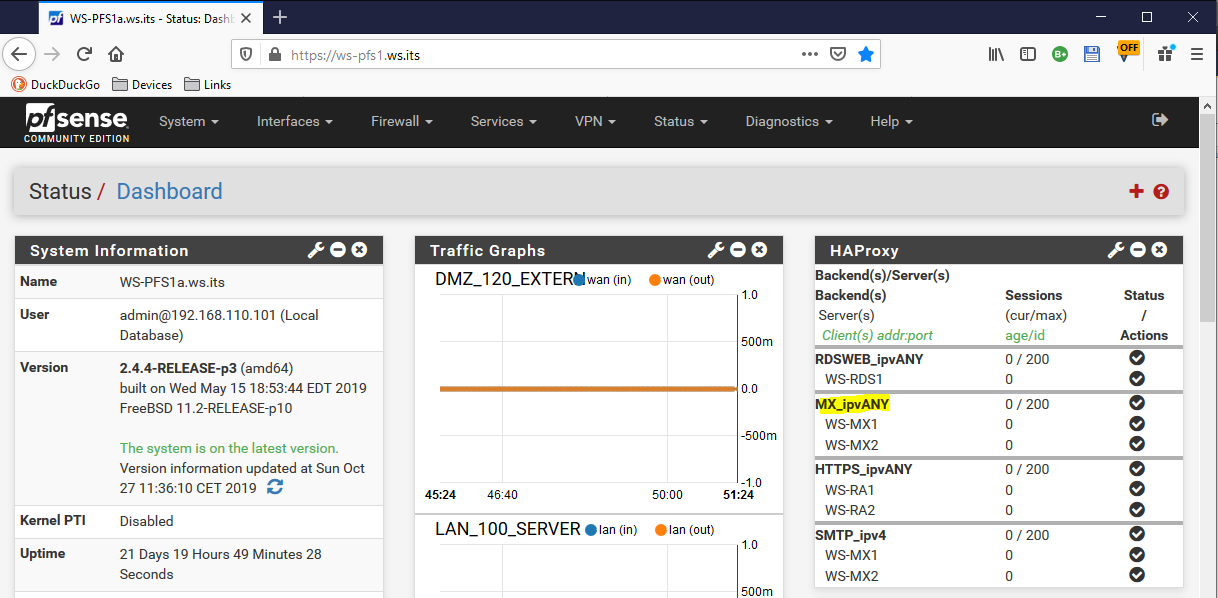
Task: Open the System dropdown menu
Action: point(189,121)
